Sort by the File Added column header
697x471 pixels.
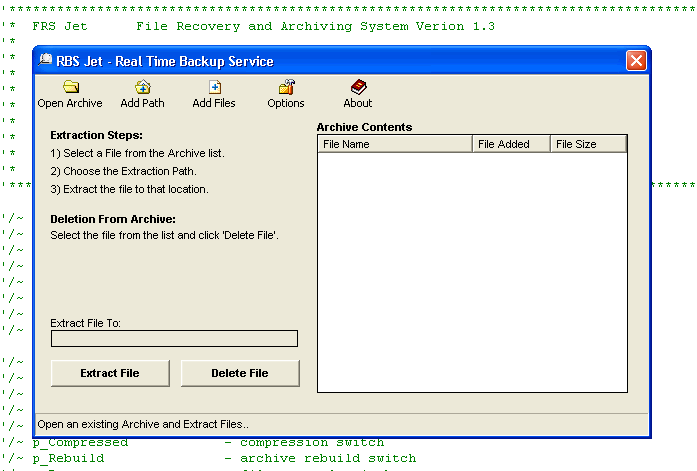pos(511,144)
